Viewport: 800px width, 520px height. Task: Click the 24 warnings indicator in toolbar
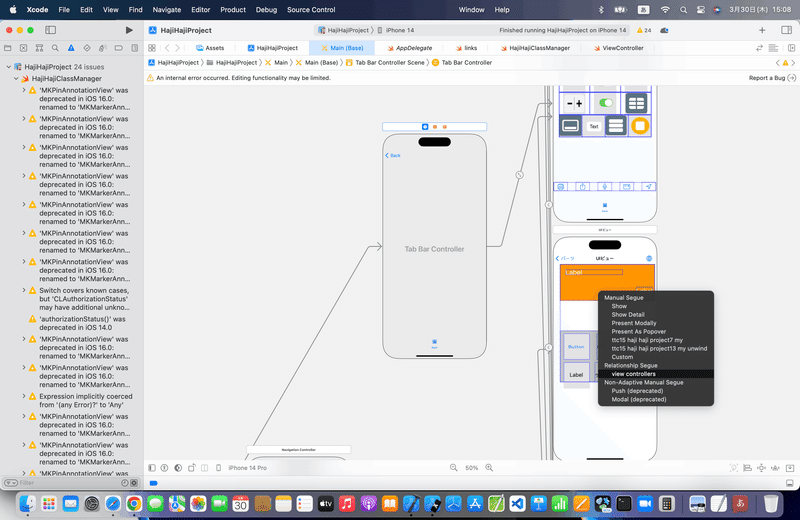644,30
